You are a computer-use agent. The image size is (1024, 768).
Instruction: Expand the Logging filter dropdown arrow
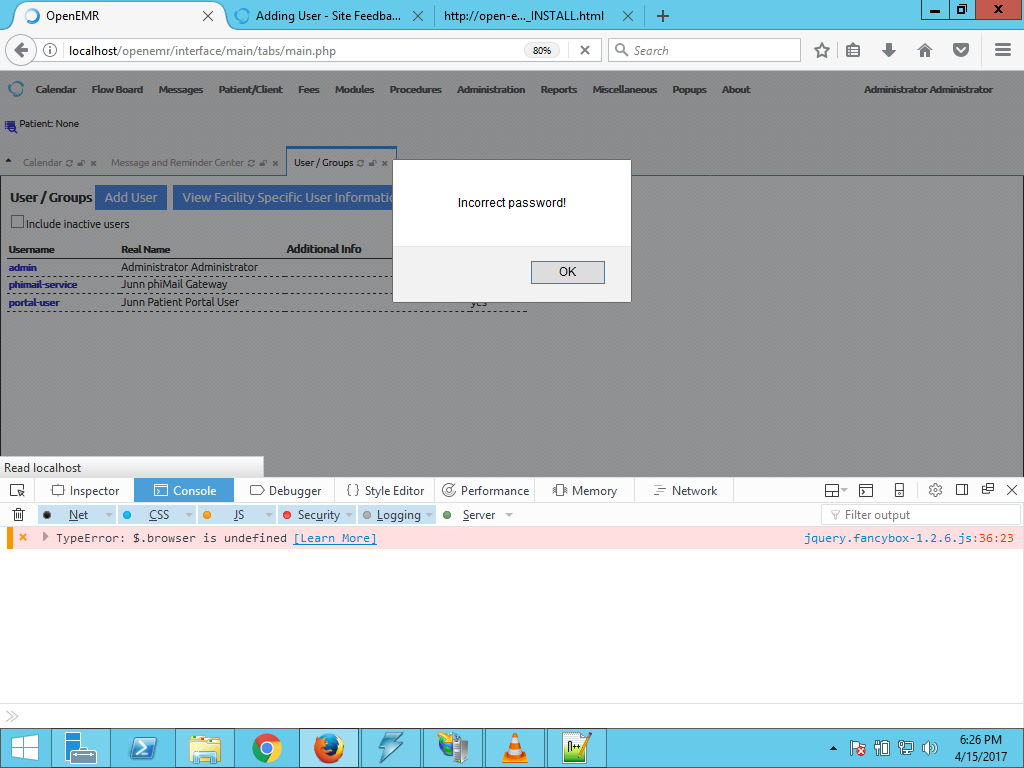click(x=429, y=515)
